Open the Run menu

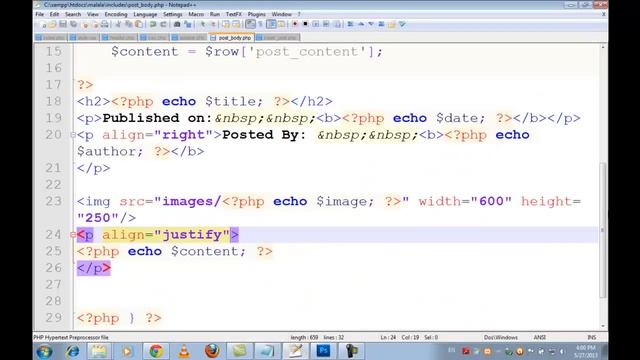click(215, 14)
